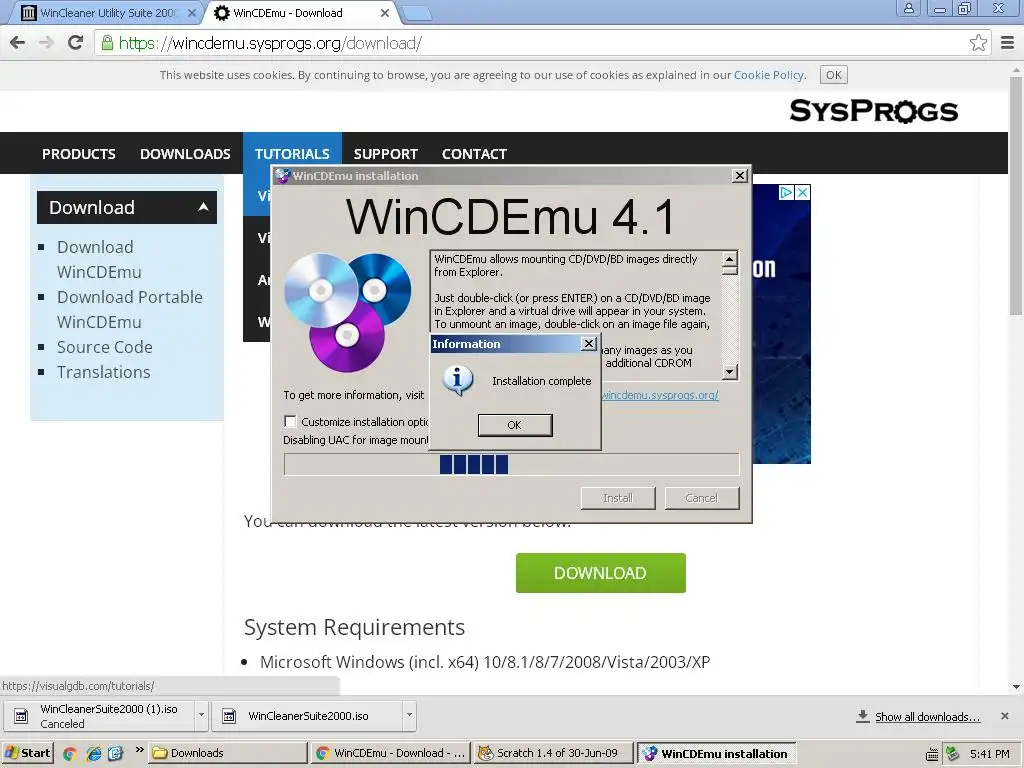The image size is (1024, 768).
Task: Click the WinCleanerSuite2000.iso file icon
Action: tap(229, 716)
